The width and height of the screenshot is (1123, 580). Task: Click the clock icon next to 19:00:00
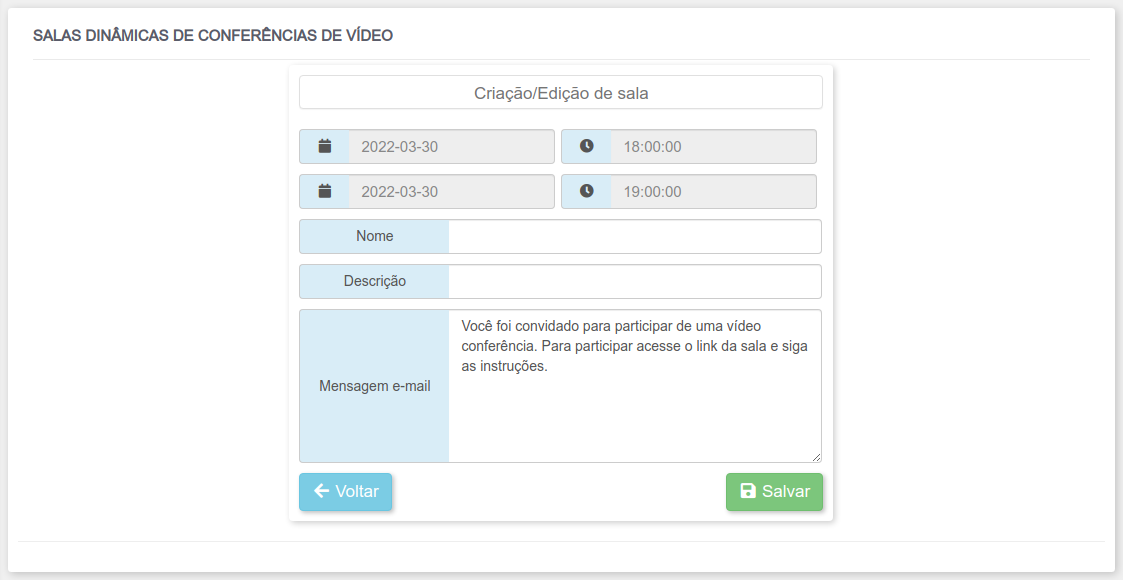coord(587,191)
